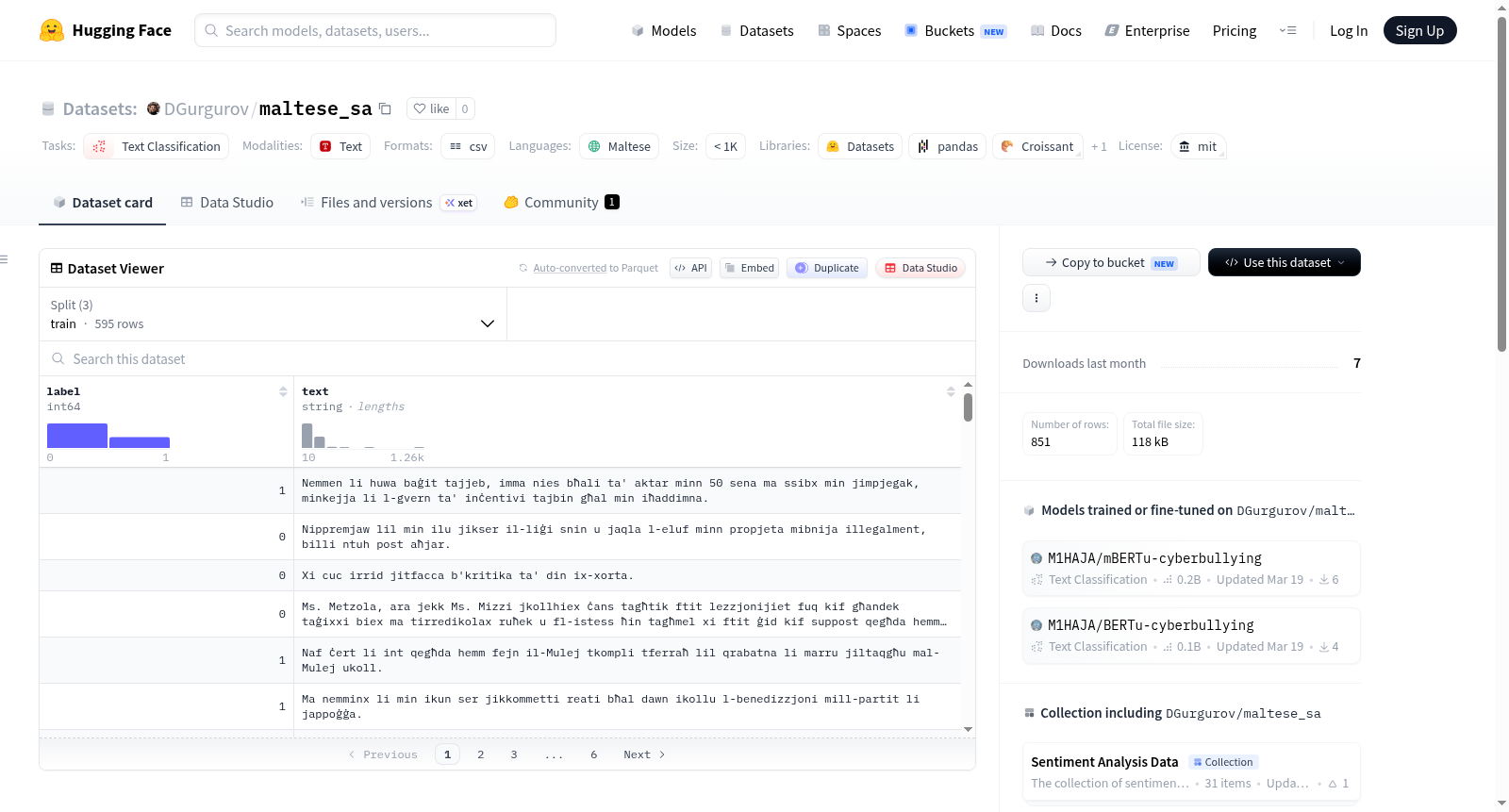This screenshot has height=812, width=1509.
Task: Open Pricing page
Action: pyautogui.click(x=1235, y=30)
